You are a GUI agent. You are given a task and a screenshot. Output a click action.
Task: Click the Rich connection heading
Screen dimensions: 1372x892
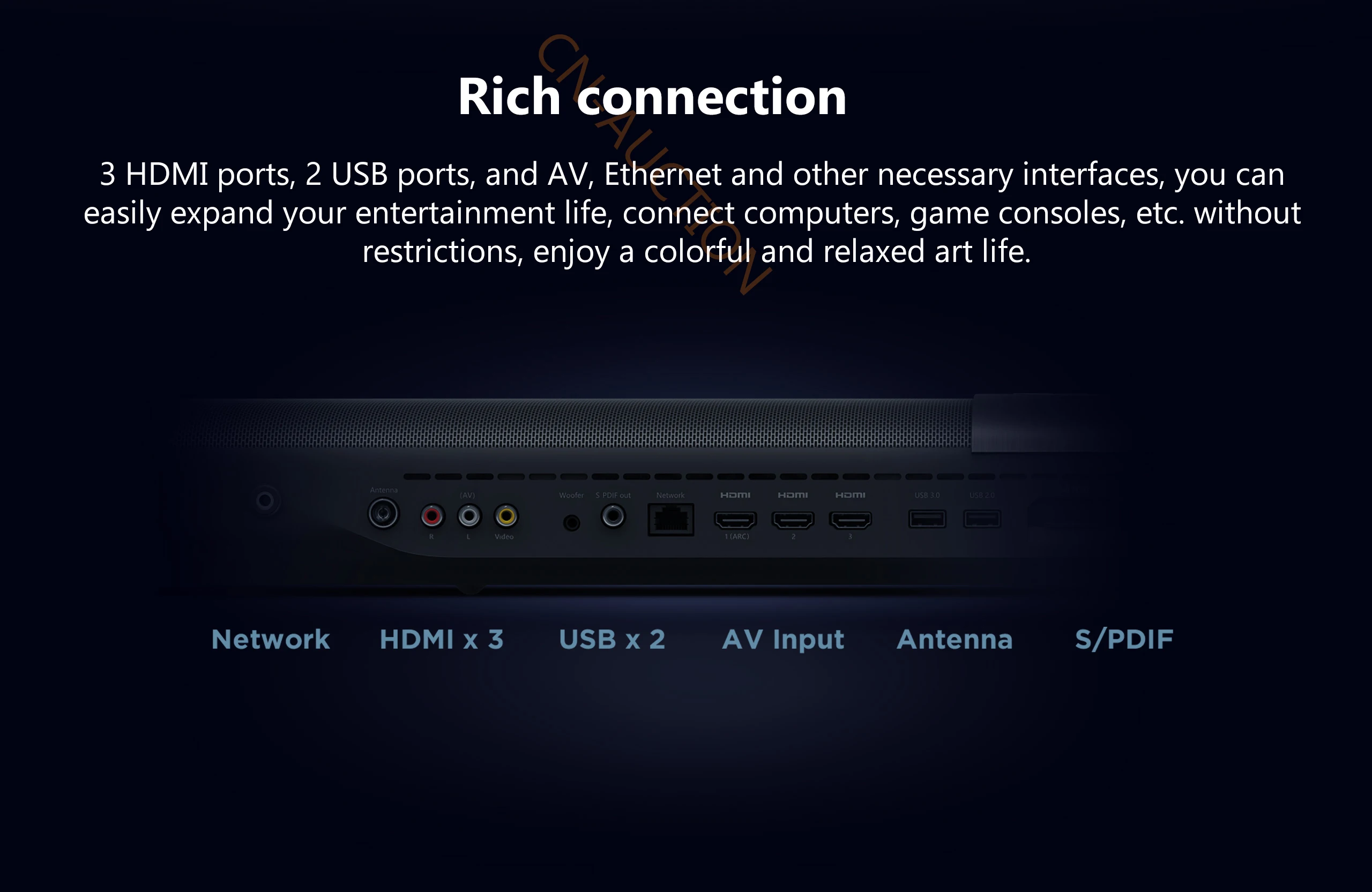(x=652, y=96)
